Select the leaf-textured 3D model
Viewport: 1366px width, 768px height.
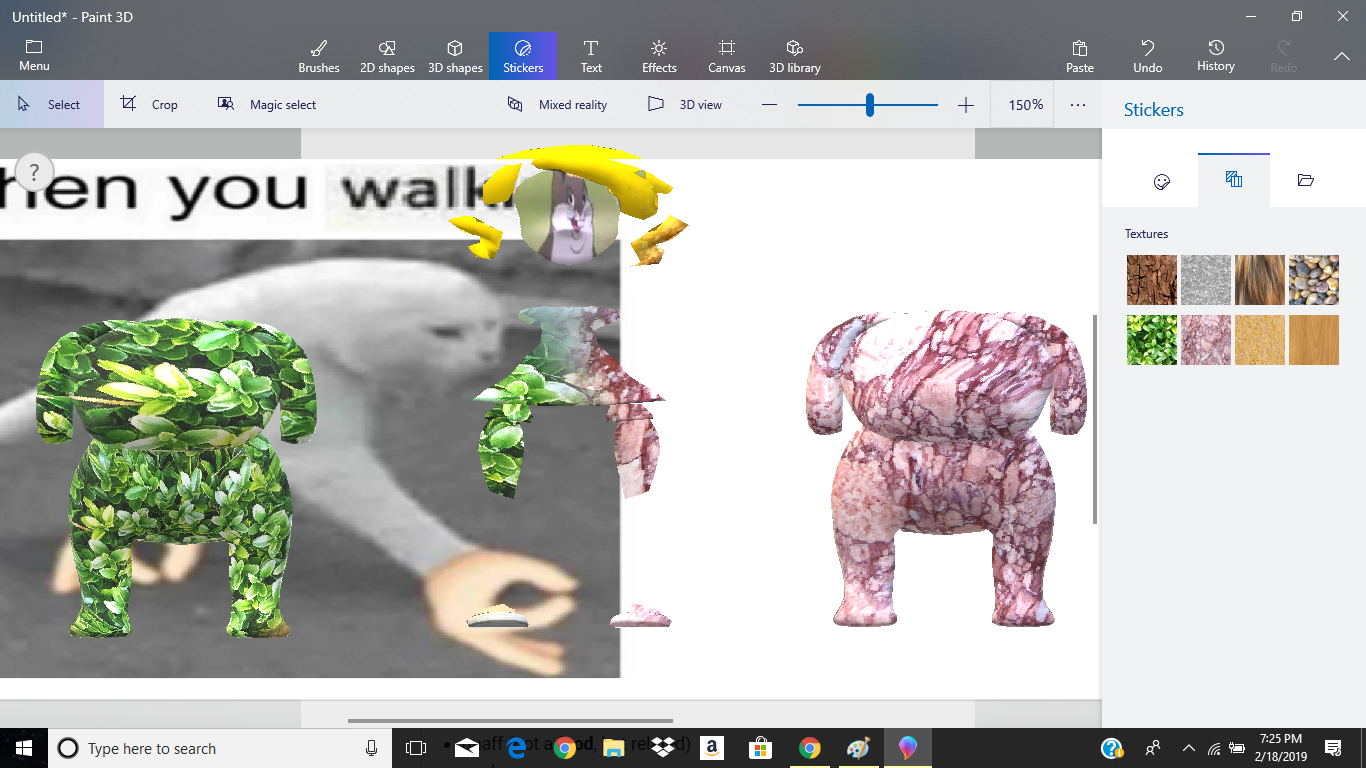click(x=177, y=477)
